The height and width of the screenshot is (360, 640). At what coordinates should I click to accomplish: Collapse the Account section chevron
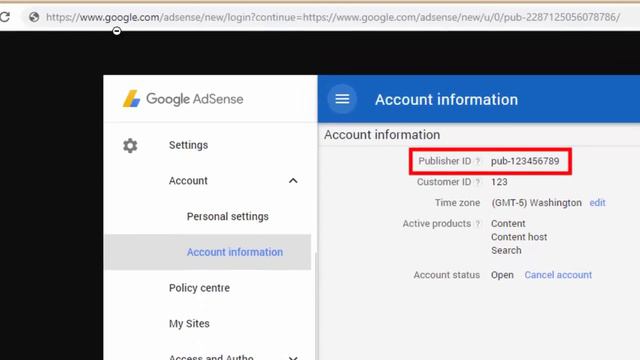point(293,180)
